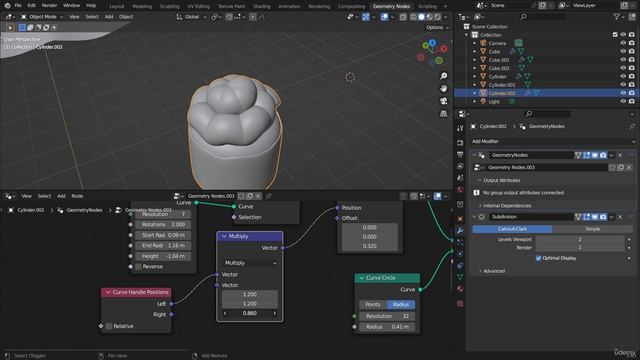Toggle the Optimal Display checkbox
Viewport: 640px width, 360px height.
click(x=538, y=258)
